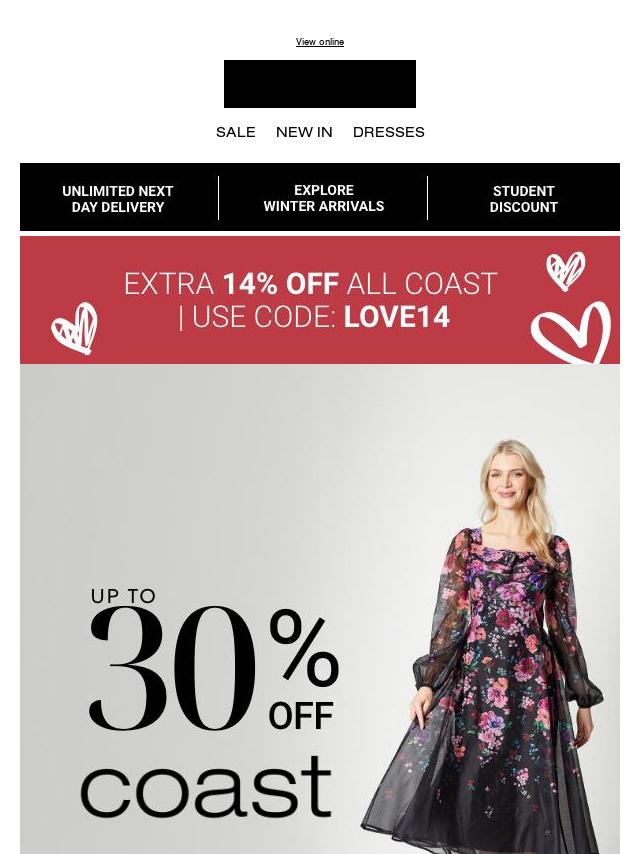Click the OFF text beside the 30
The height and width of the screenshot is (854, 640).
tap(301, 716)
